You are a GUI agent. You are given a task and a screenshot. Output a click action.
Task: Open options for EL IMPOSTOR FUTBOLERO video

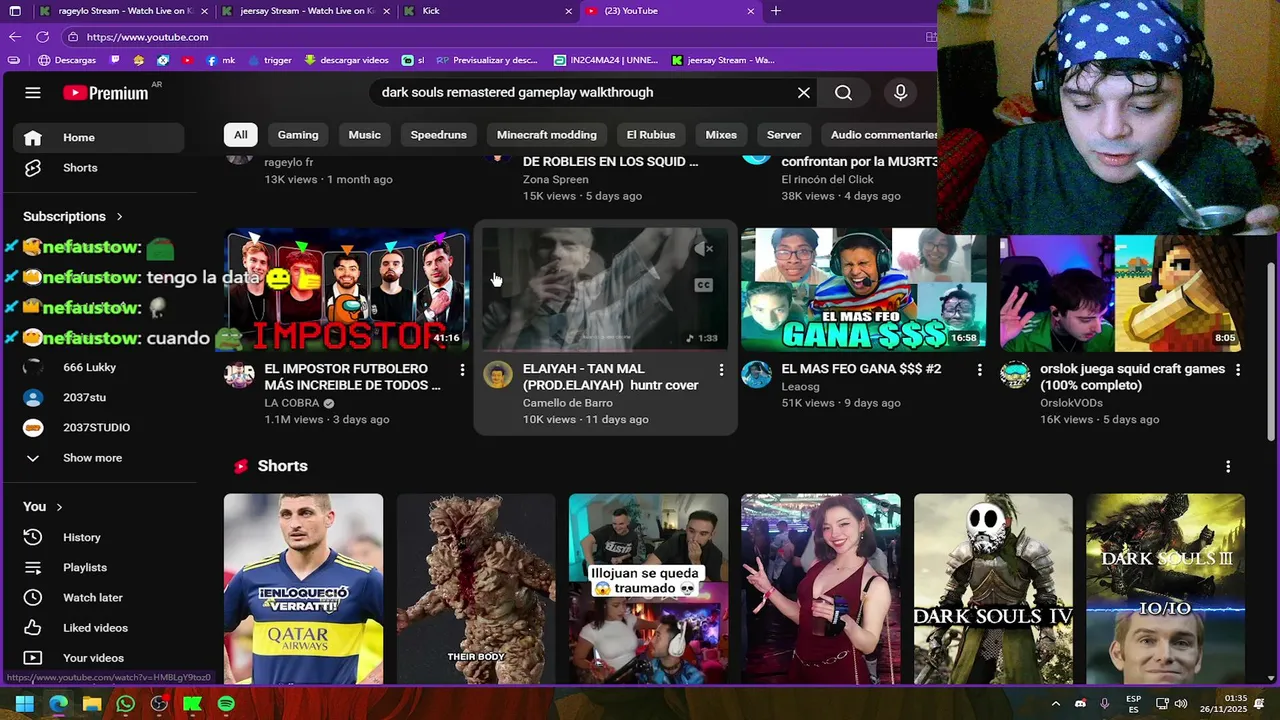[x=462, y=370]
